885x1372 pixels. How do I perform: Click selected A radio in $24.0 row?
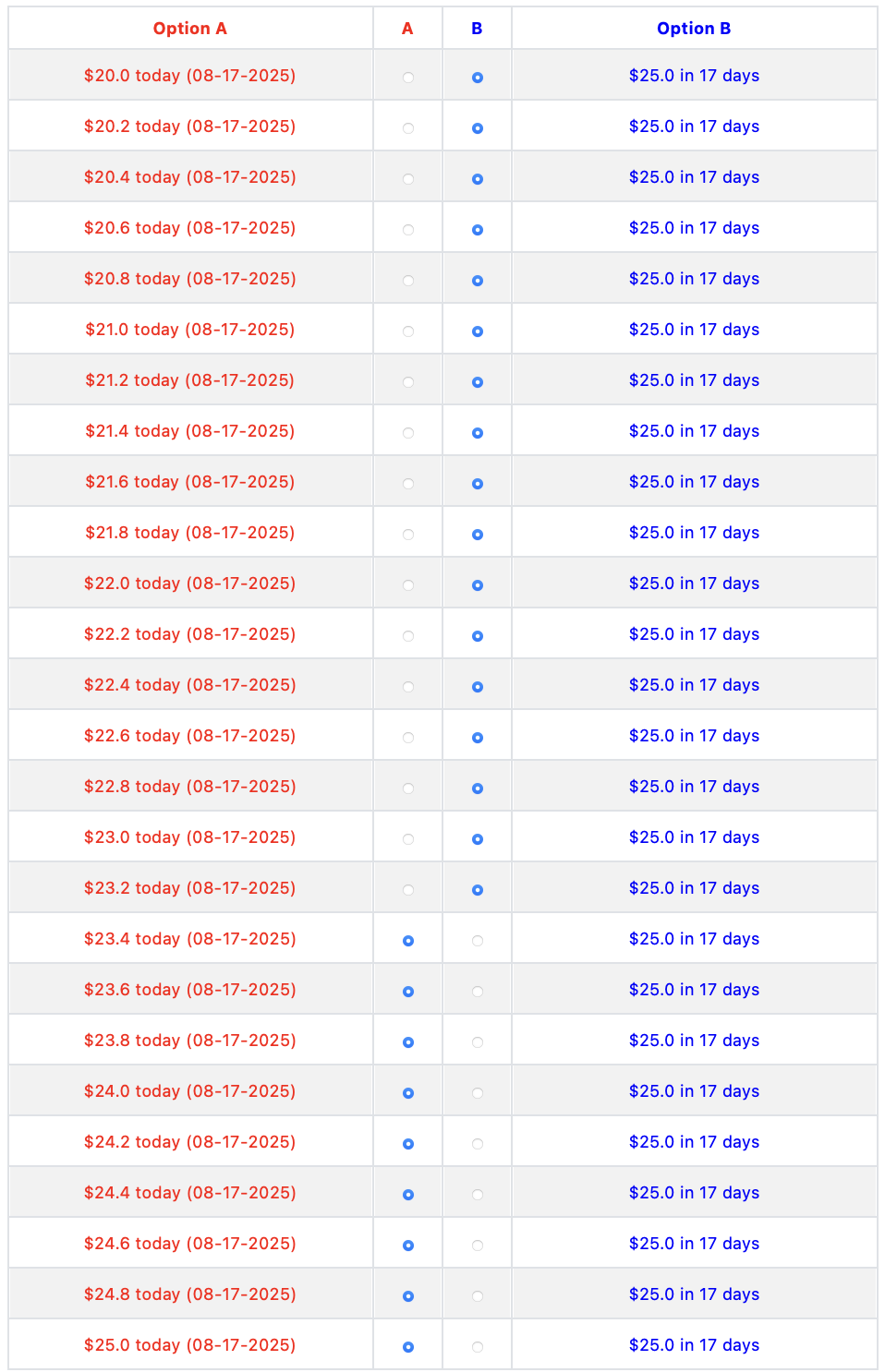(x=408, y=1093)
